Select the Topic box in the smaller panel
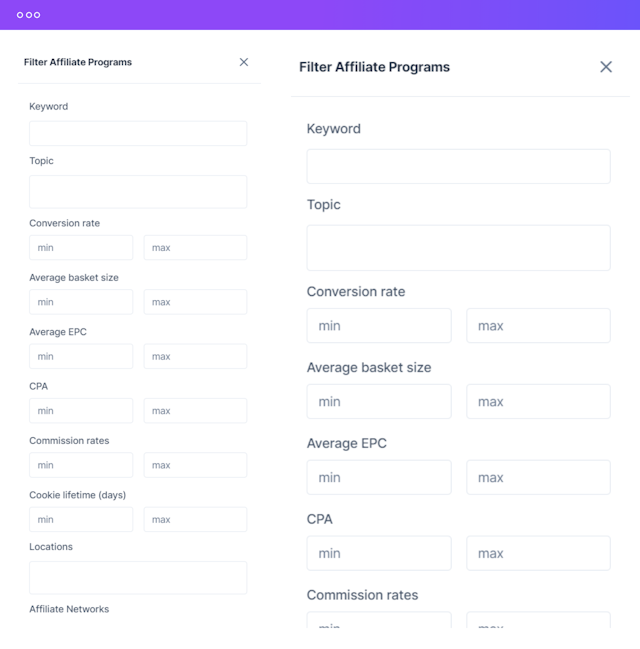 (138, 192)
